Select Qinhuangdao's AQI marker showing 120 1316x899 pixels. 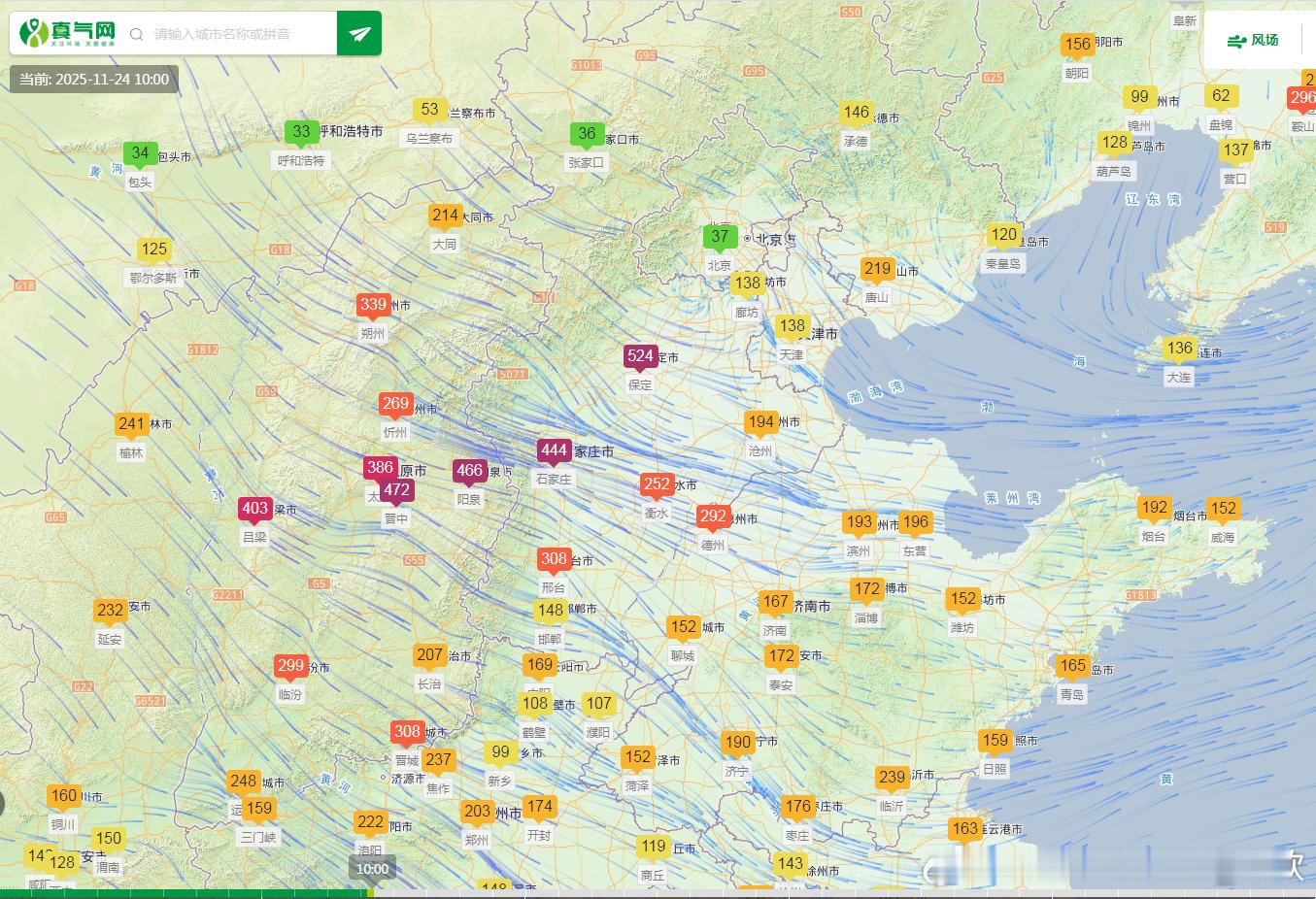(x=1004, y=237)
